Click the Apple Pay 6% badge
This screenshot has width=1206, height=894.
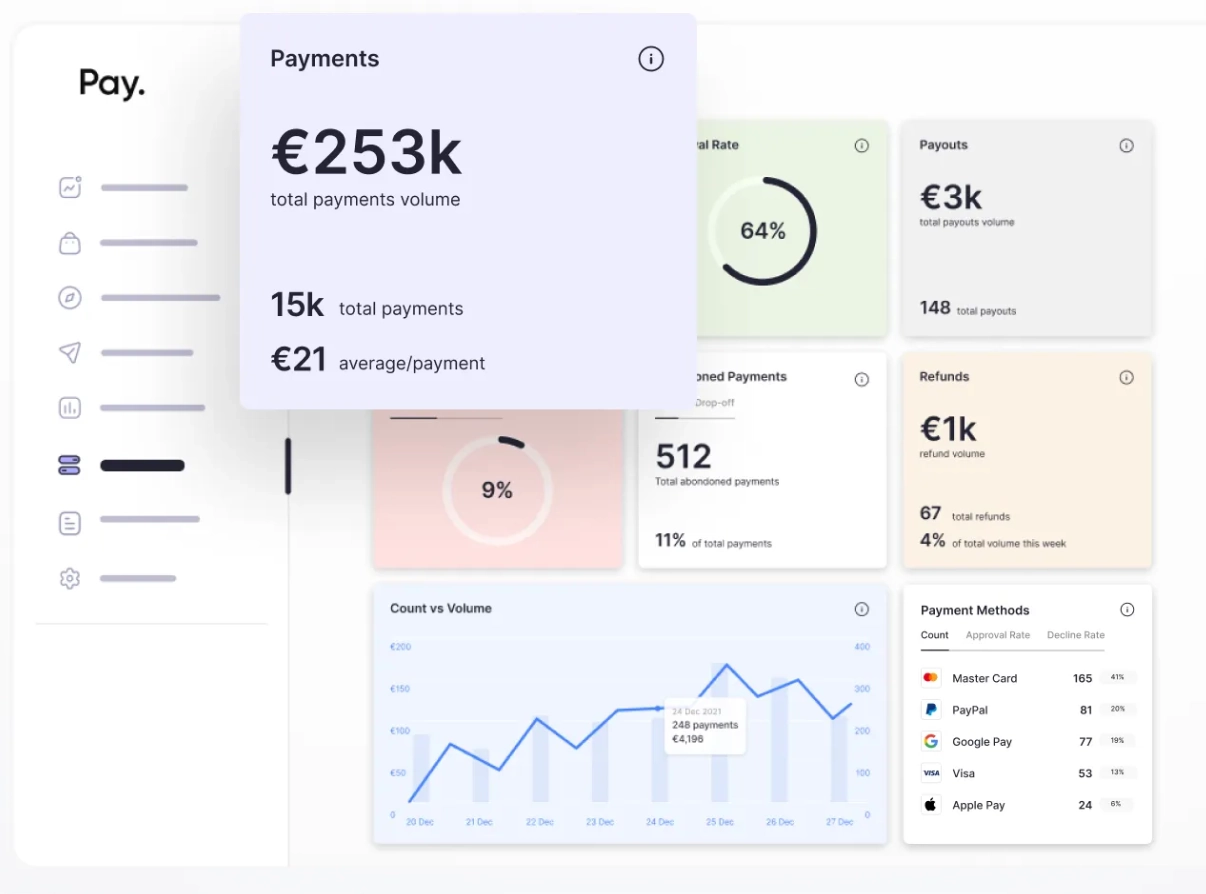[x=1117, y=805]
